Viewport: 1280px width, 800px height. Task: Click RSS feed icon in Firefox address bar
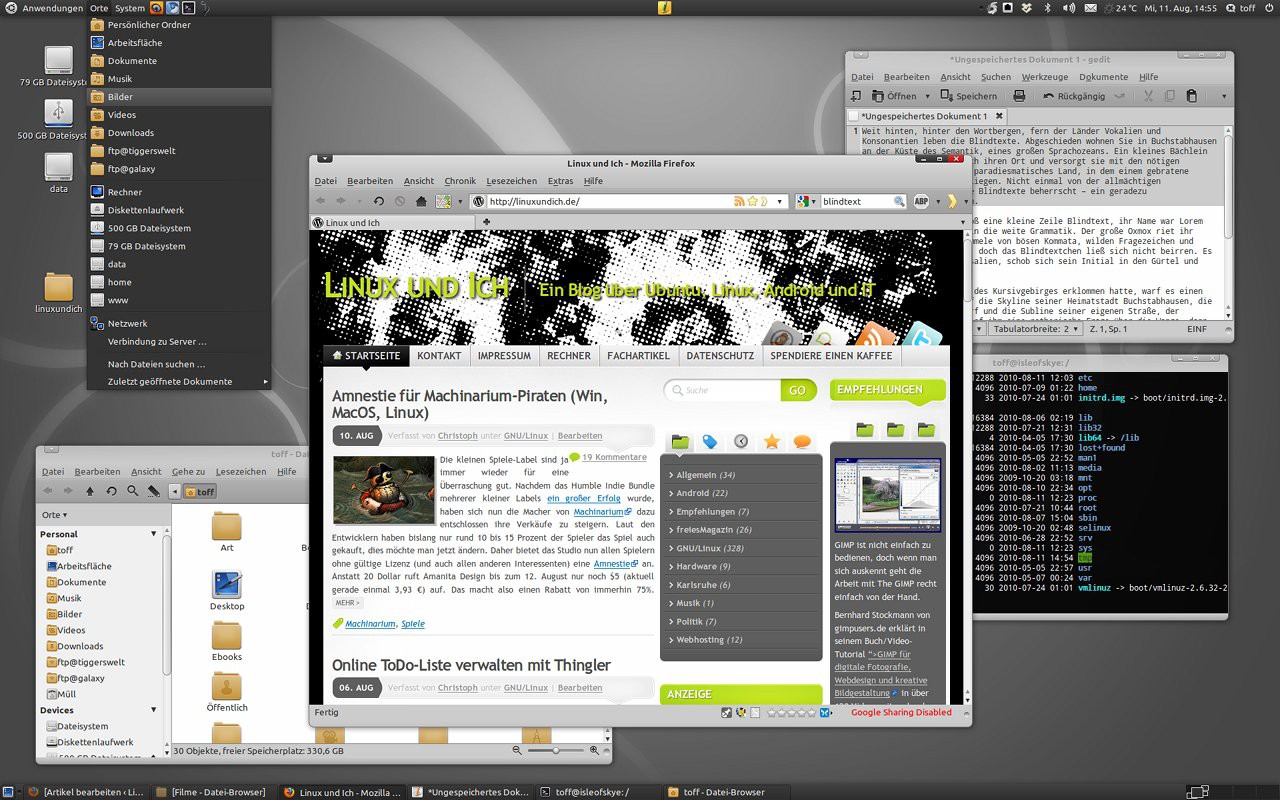point(739,201)
